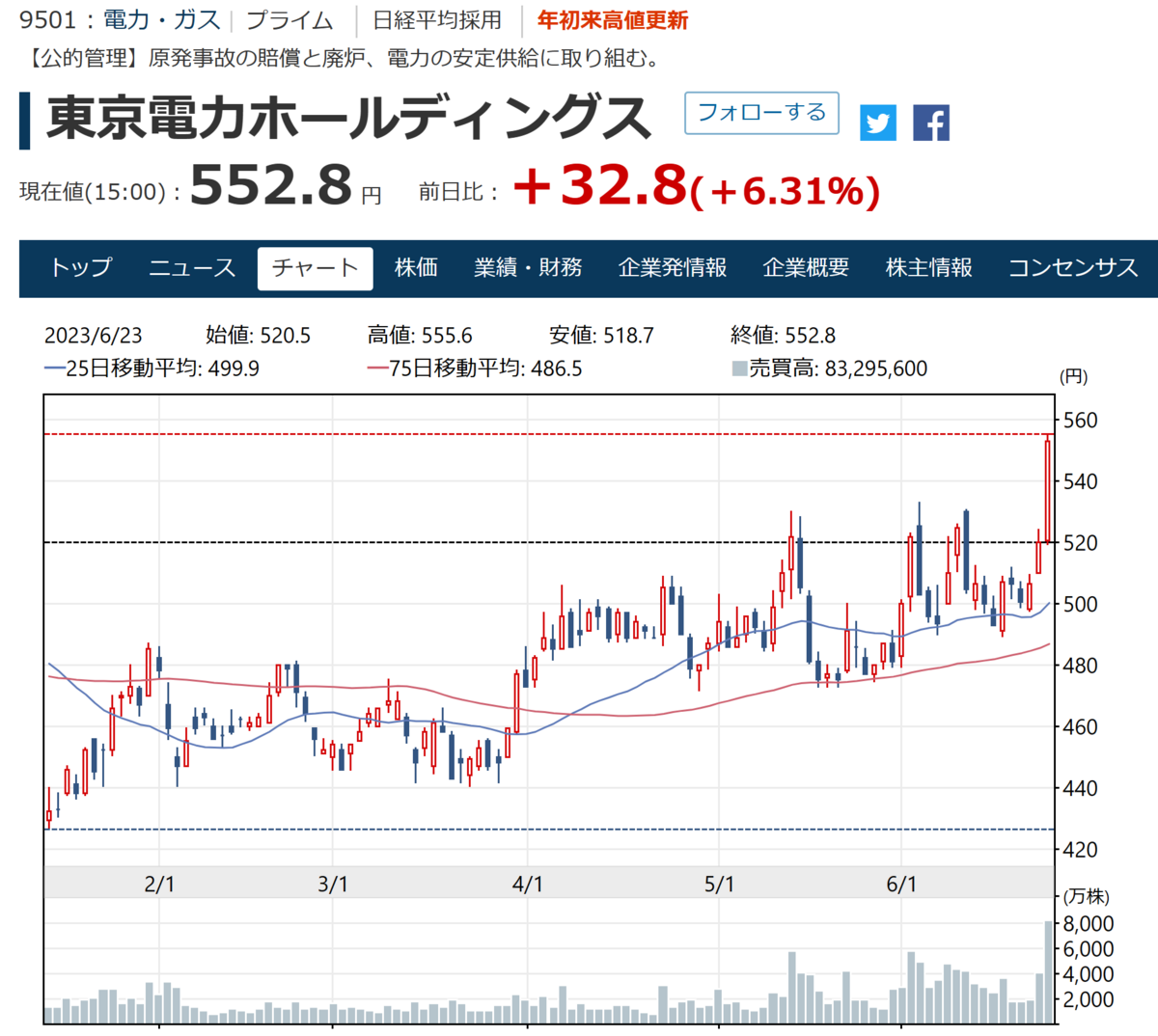Go to the 企業発情報 tab
This screenshot has height=1036, width=1158.
click(x=673, y=268)
